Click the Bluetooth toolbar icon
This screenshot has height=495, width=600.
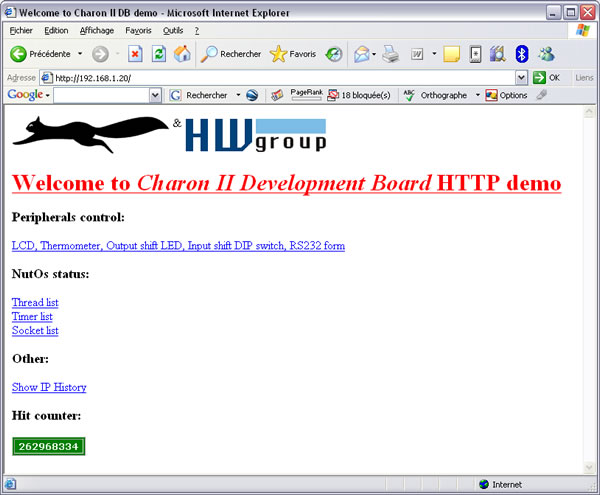coord(521,54)
